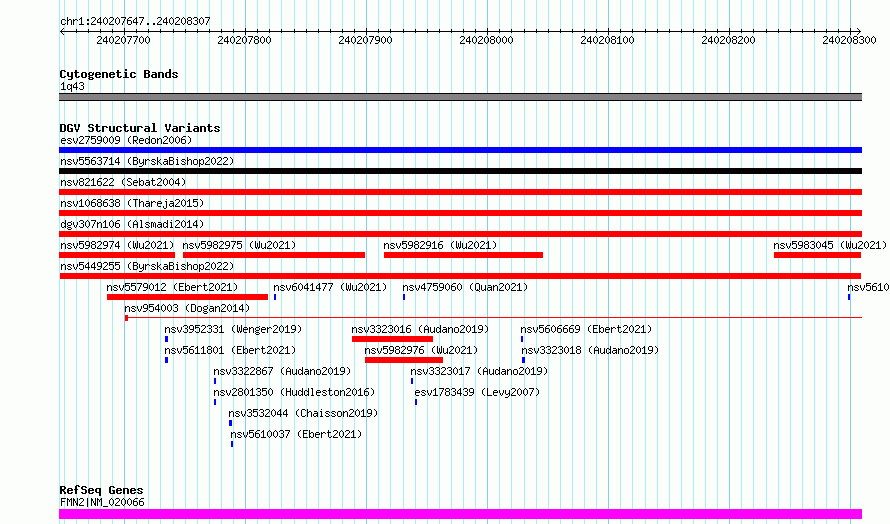
Task: Click the Cytogenetic Bands track title
Action: coord(119,74)
